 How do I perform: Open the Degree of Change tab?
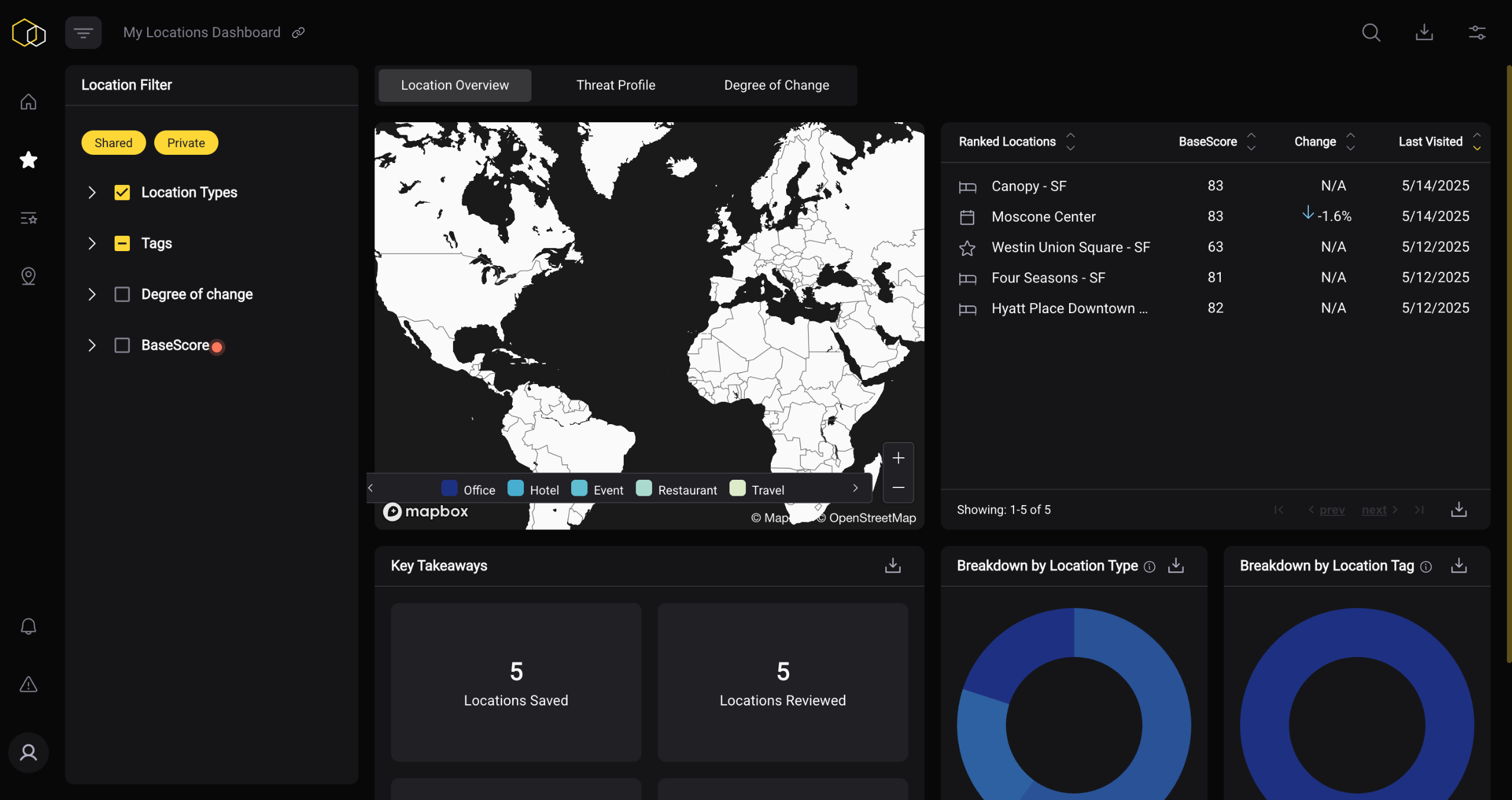(x=776, y=85)
